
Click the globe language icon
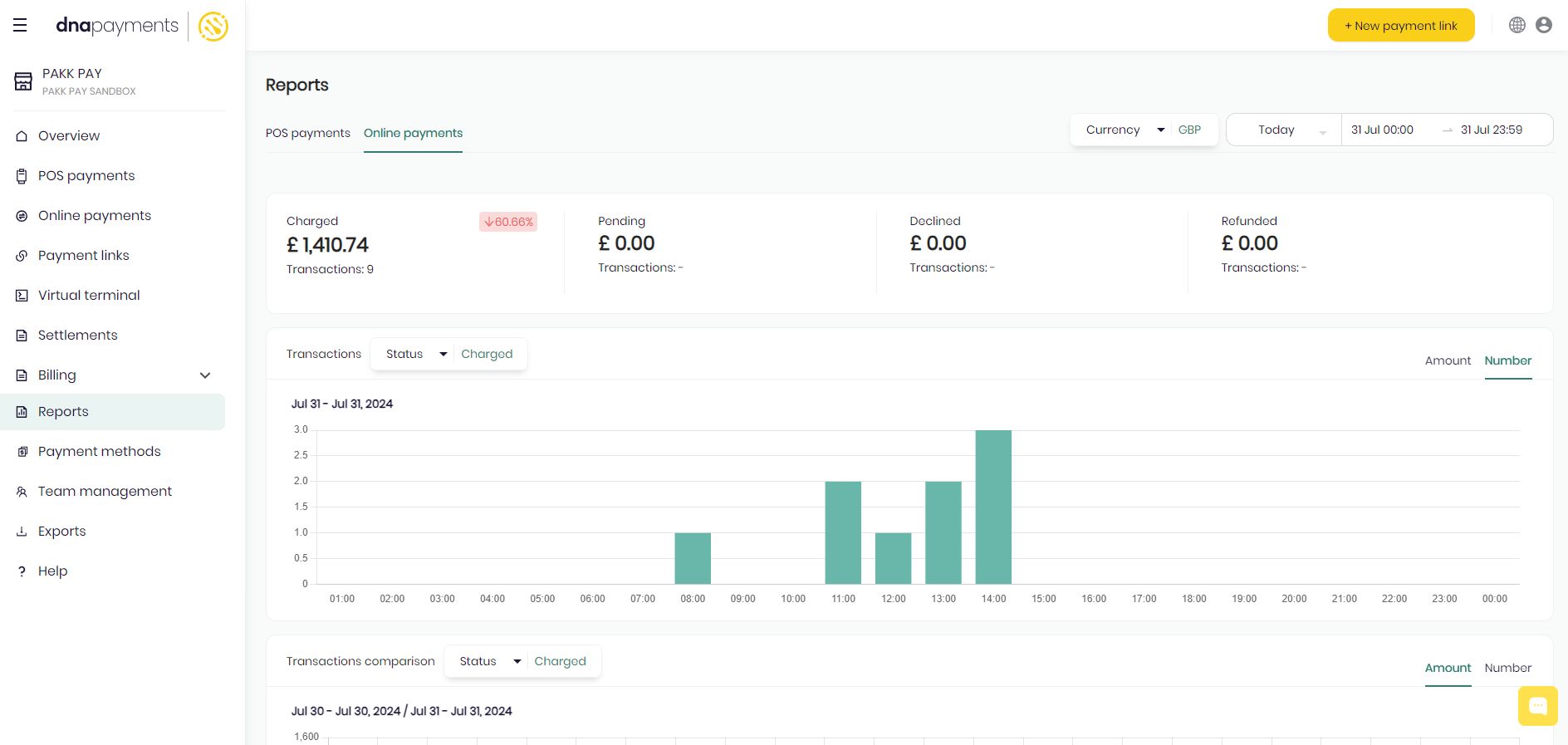1517,25
